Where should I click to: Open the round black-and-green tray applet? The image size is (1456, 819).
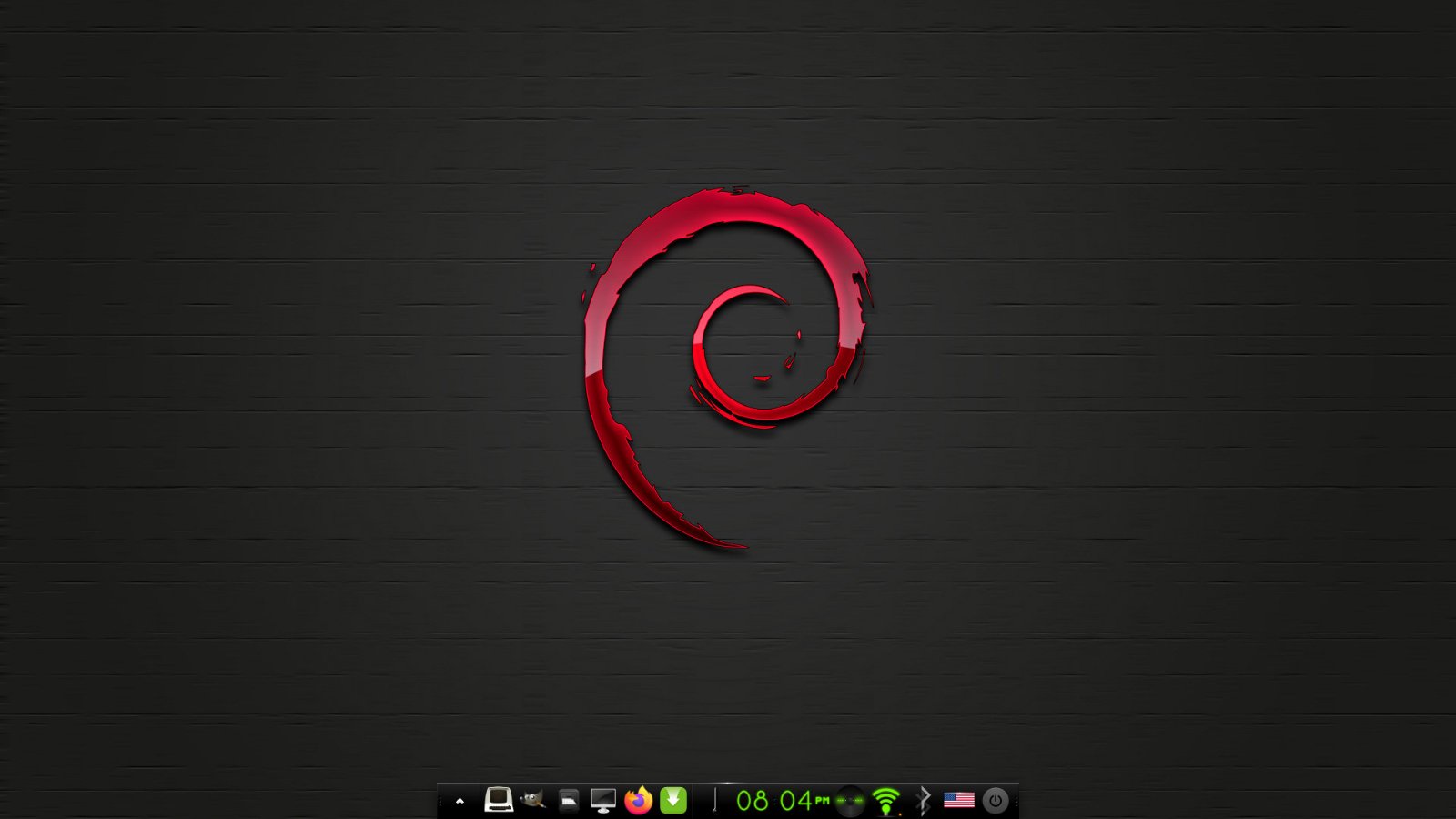coord(850,801)
